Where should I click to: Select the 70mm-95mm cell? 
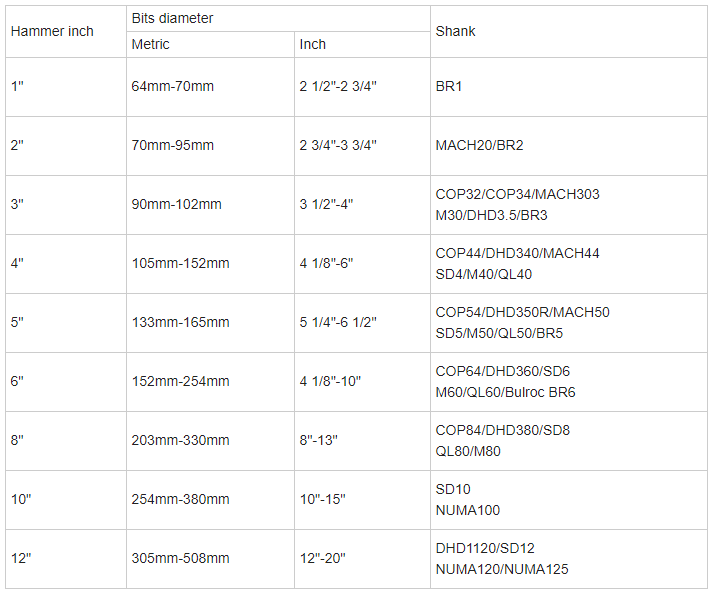coord(210,145)
